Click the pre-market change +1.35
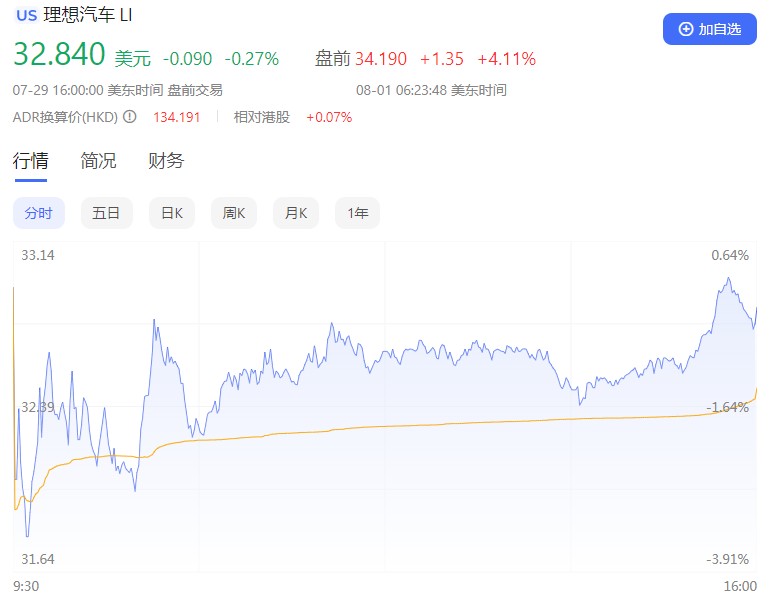 (x=442, y=59)
